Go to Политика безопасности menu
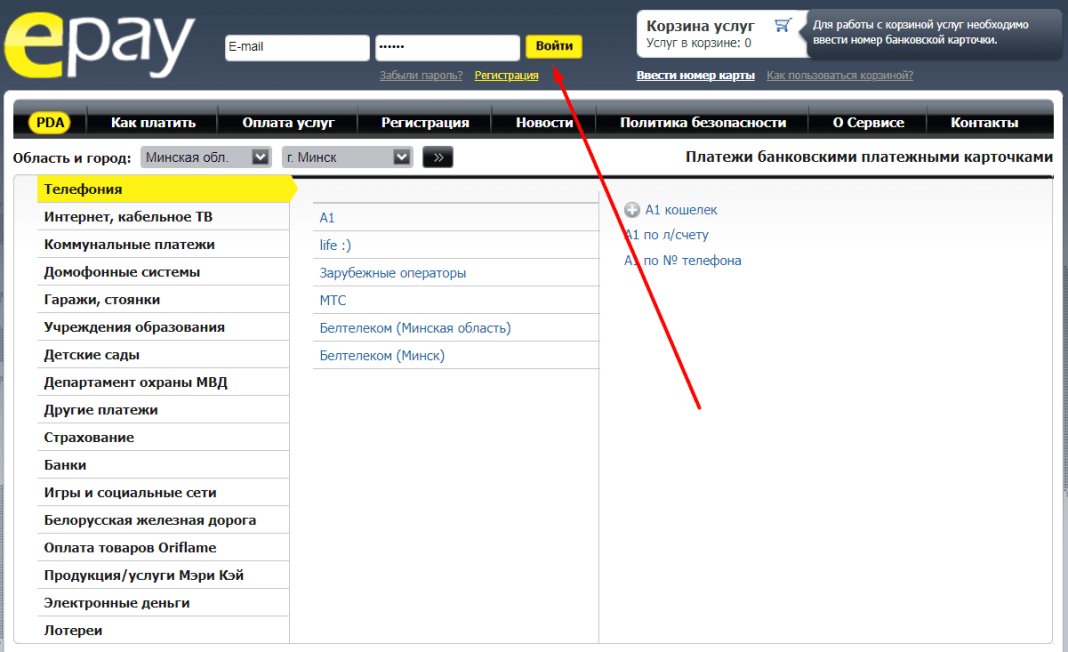Screen dimensions: 1068x652 (703, 123)
